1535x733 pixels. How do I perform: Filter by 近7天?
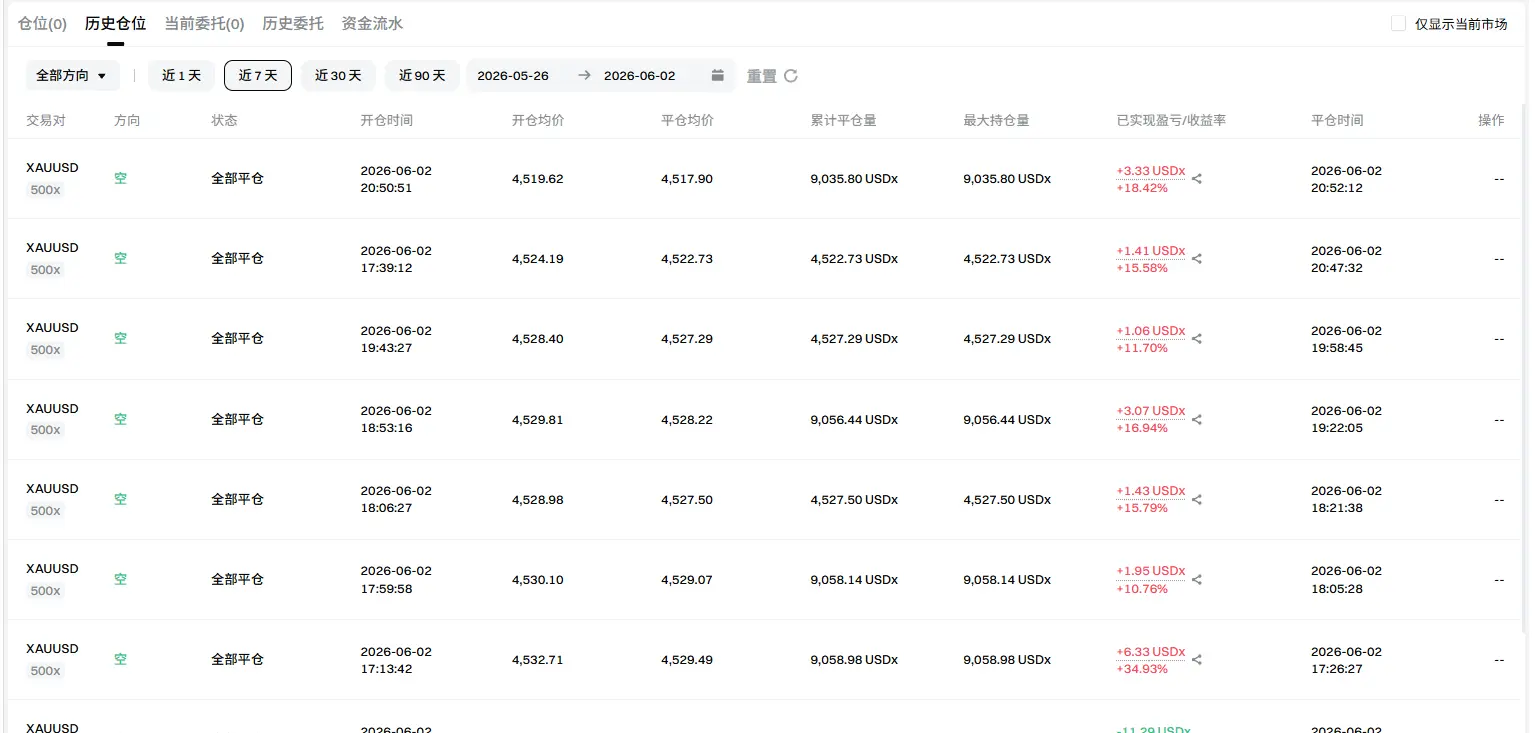click(258, 76)
